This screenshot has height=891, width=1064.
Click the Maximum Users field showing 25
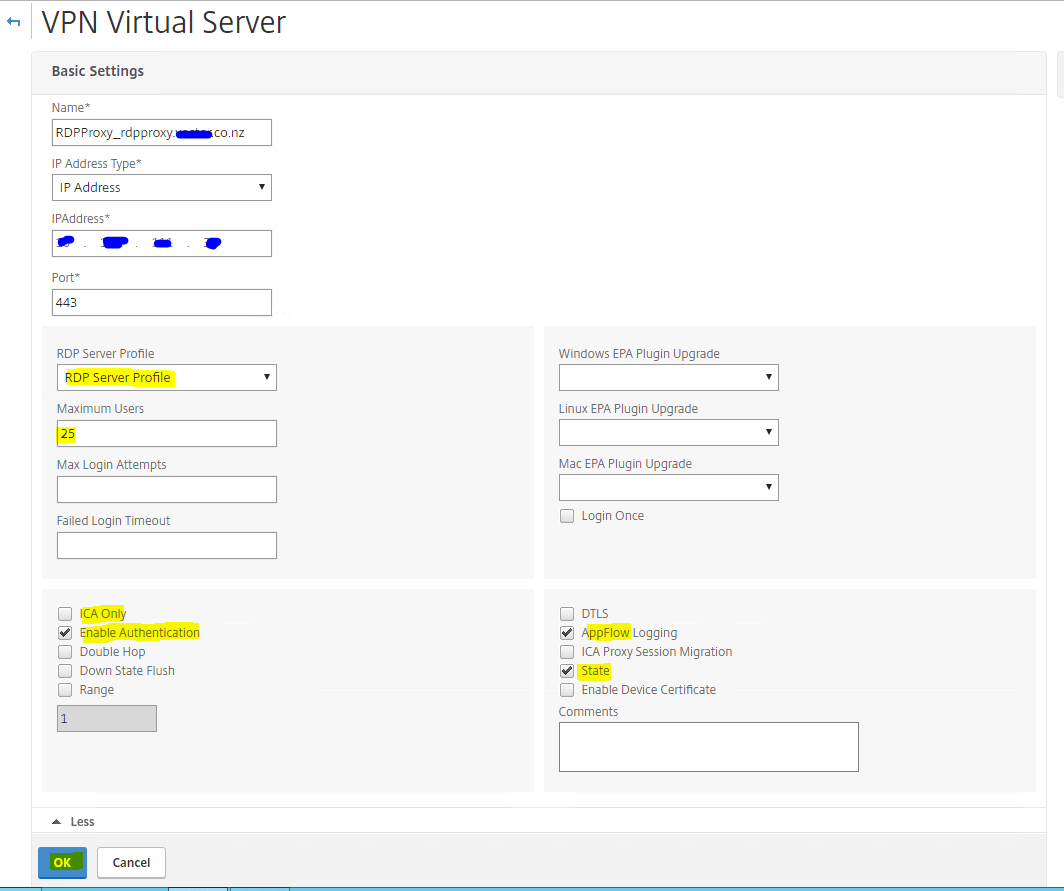(x=166, y=433)
